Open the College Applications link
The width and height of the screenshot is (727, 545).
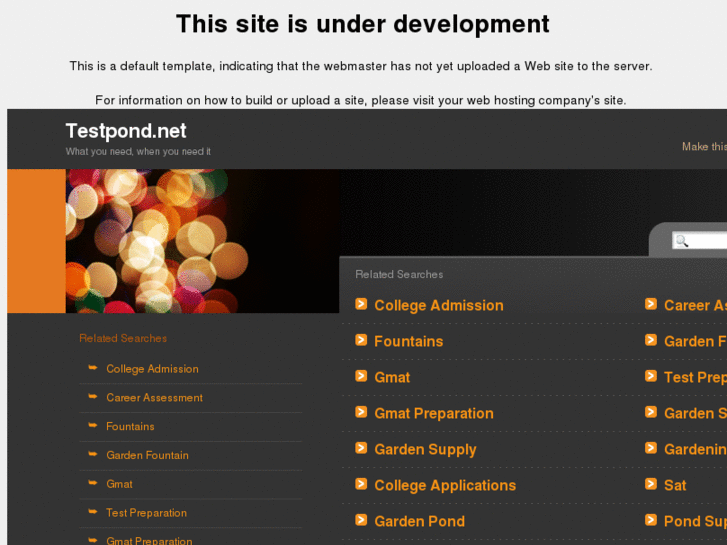point(445,485)
